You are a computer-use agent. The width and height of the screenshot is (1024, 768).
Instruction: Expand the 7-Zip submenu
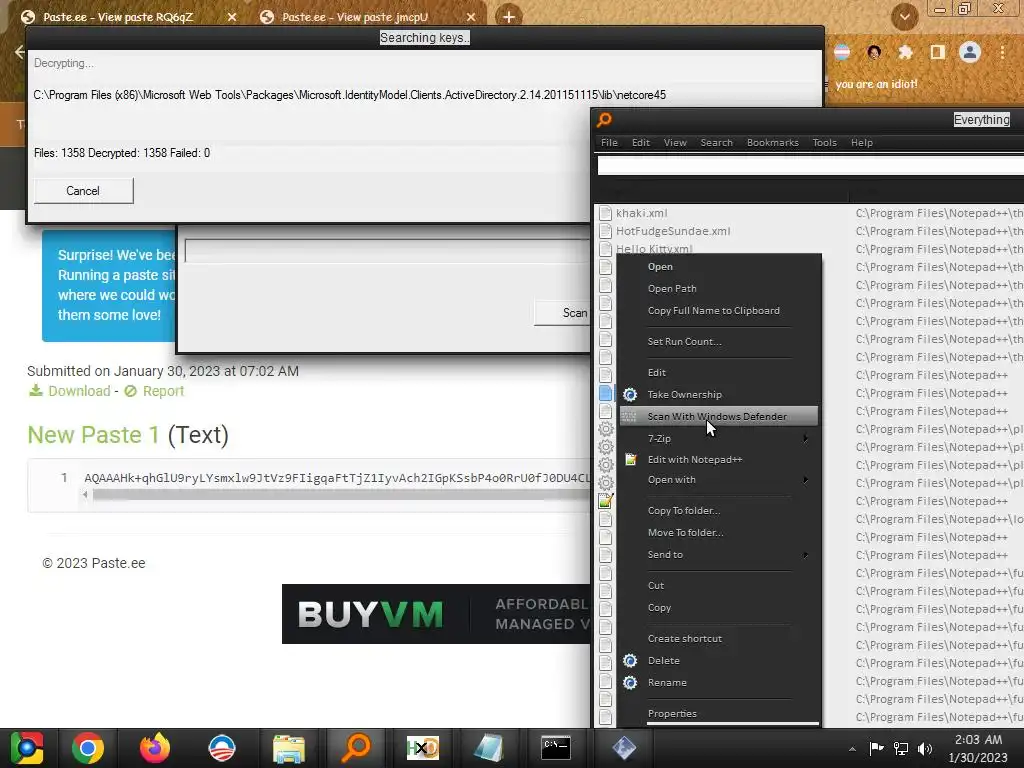718,438
